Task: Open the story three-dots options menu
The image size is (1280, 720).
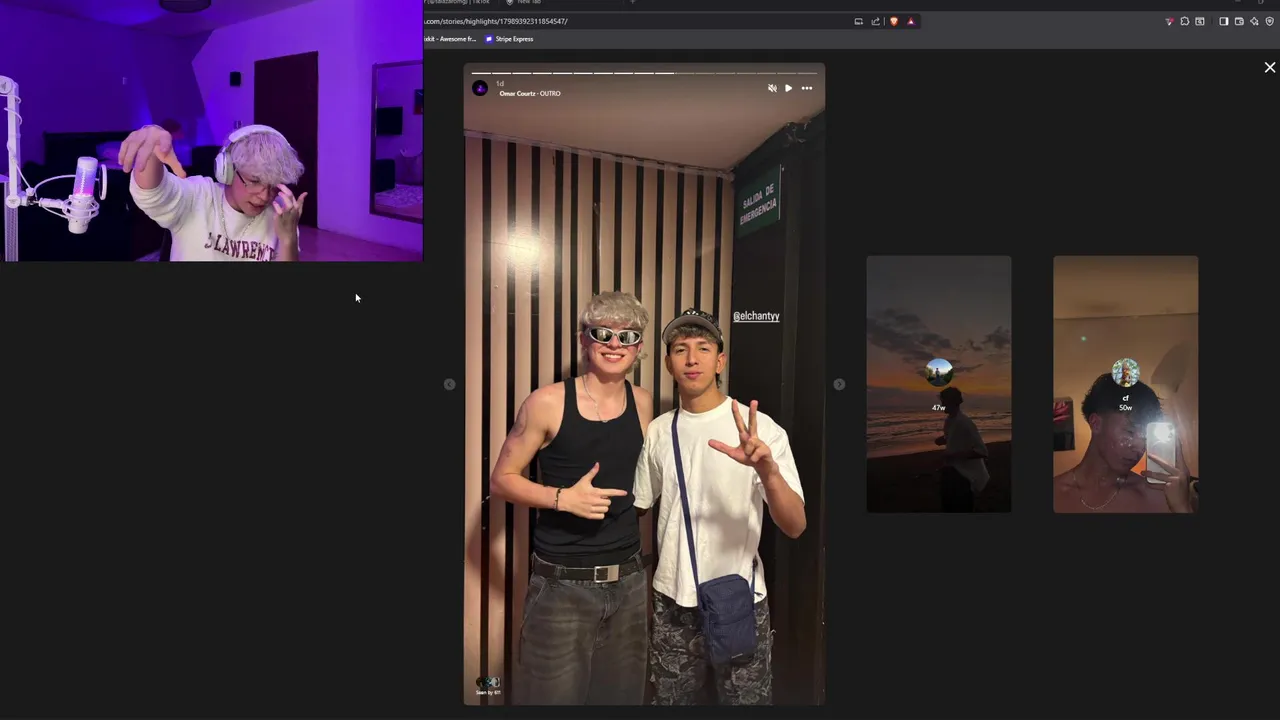Action: (807, 88)
